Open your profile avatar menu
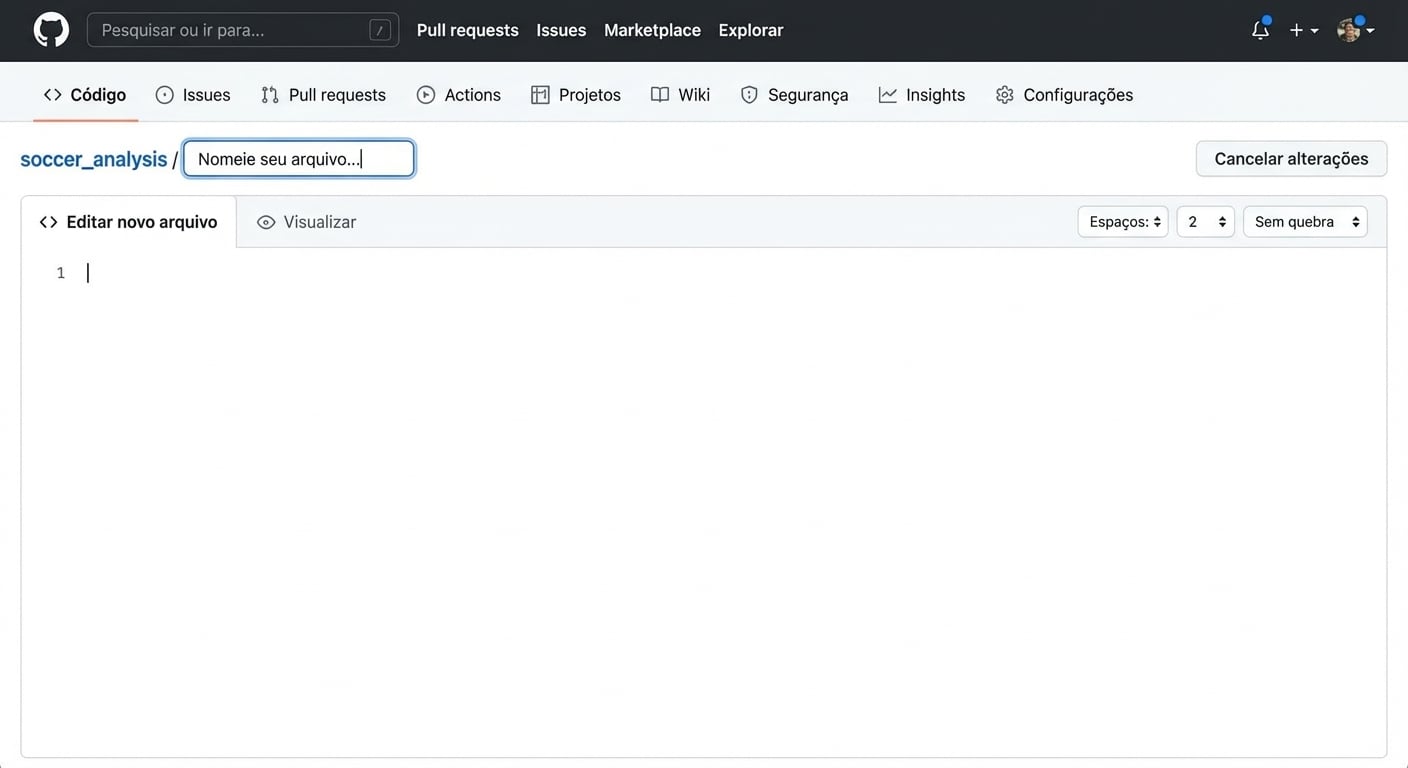1408x768 pixels. tap(1349, 30)
